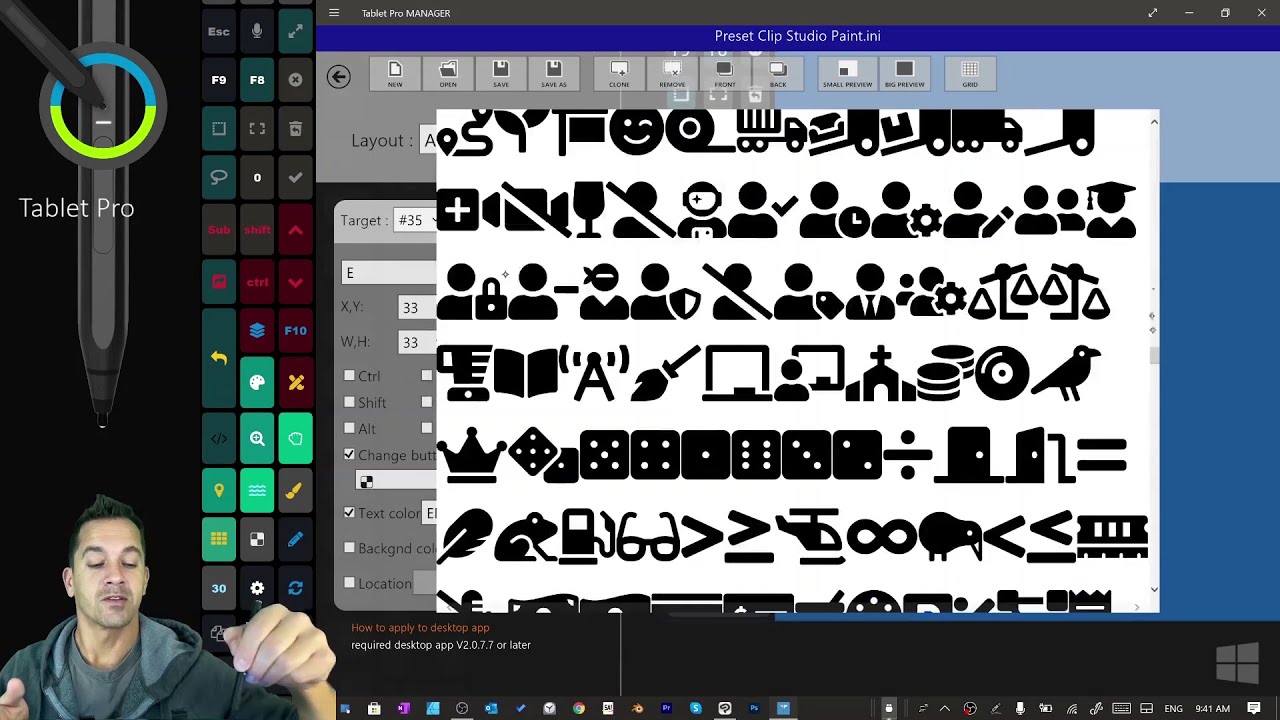The image size is (1280, 720).
Task: Click the yellow crossed tools icon
Action: [x=295, y=382]
